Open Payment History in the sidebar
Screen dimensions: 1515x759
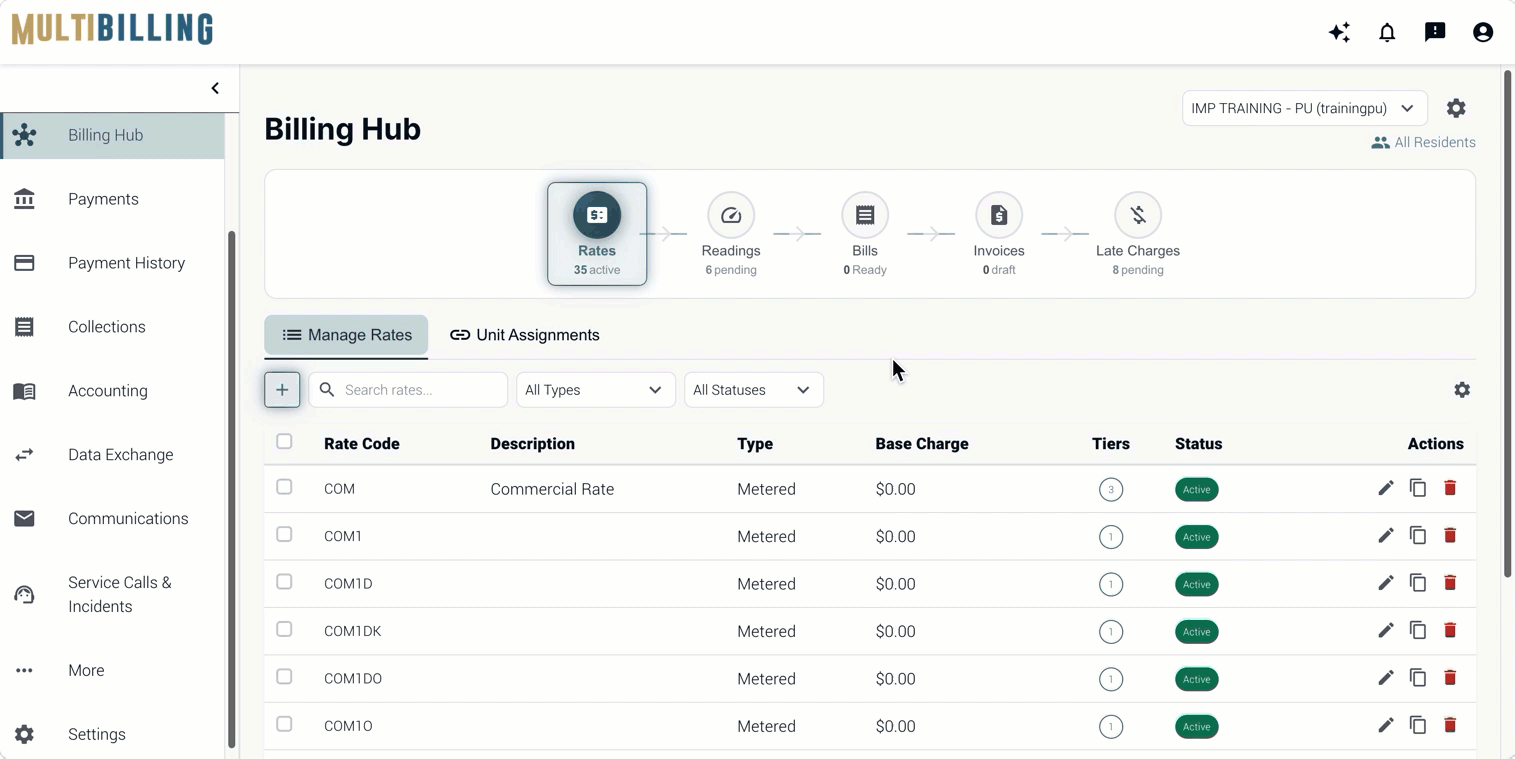pos(113,263)
